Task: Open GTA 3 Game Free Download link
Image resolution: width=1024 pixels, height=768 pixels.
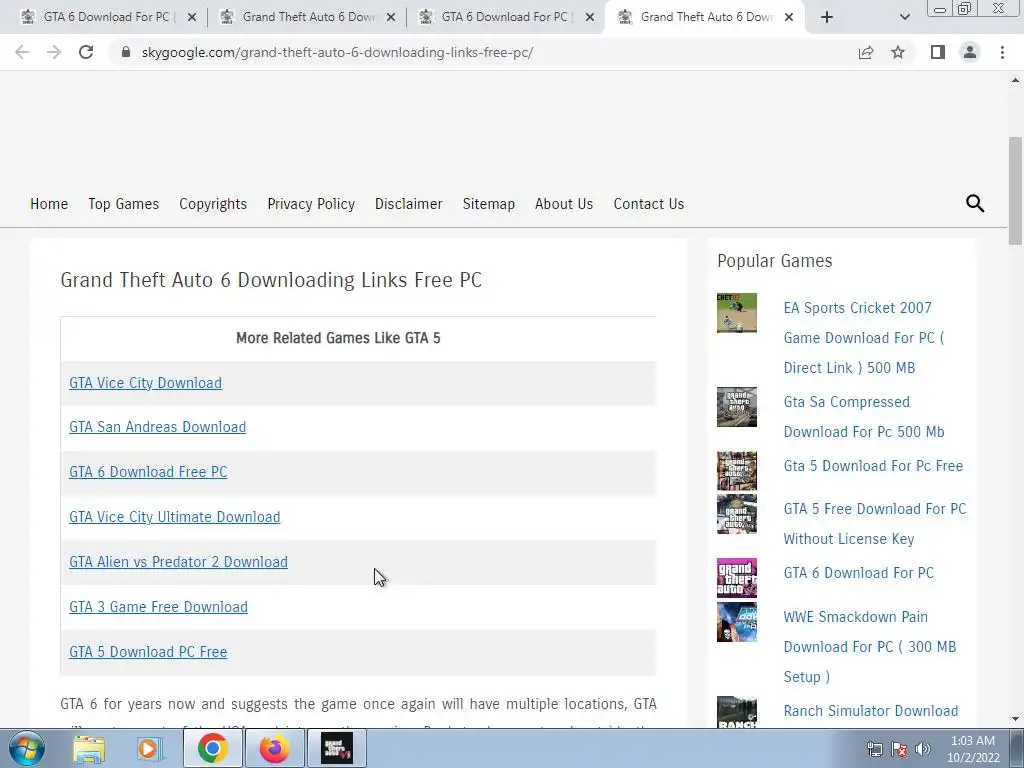Action: tap(158, 607)
